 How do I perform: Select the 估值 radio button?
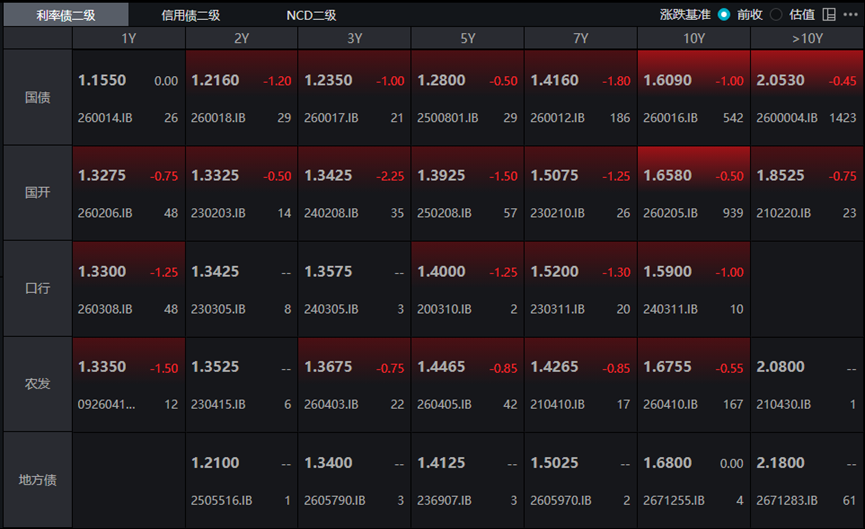tap(776, 15)
